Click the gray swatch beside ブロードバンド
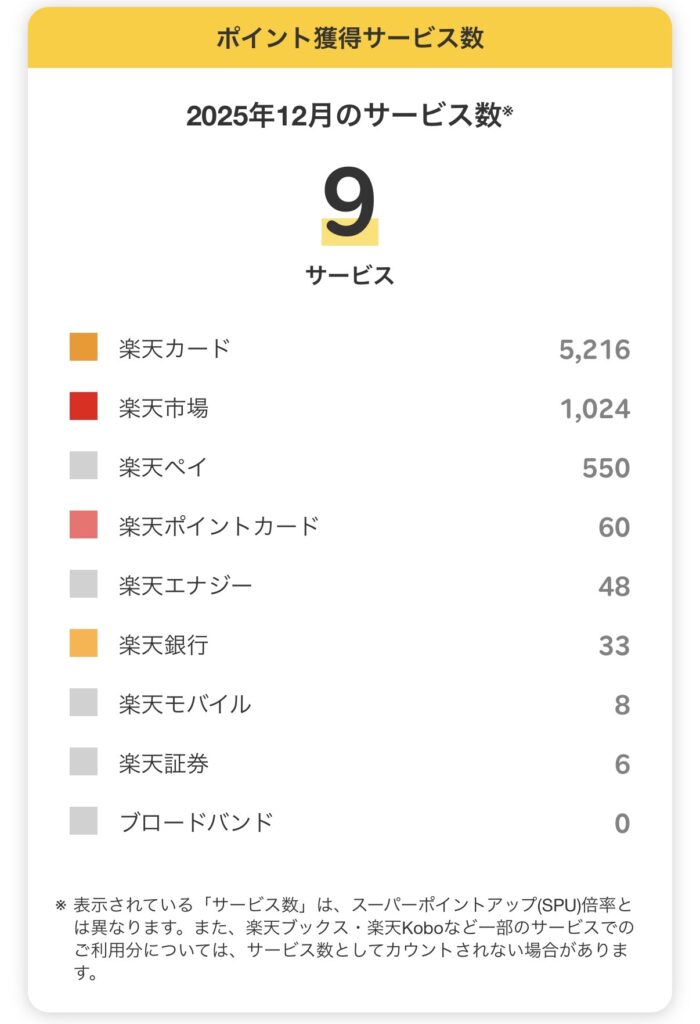 click(x=84, y=822)
